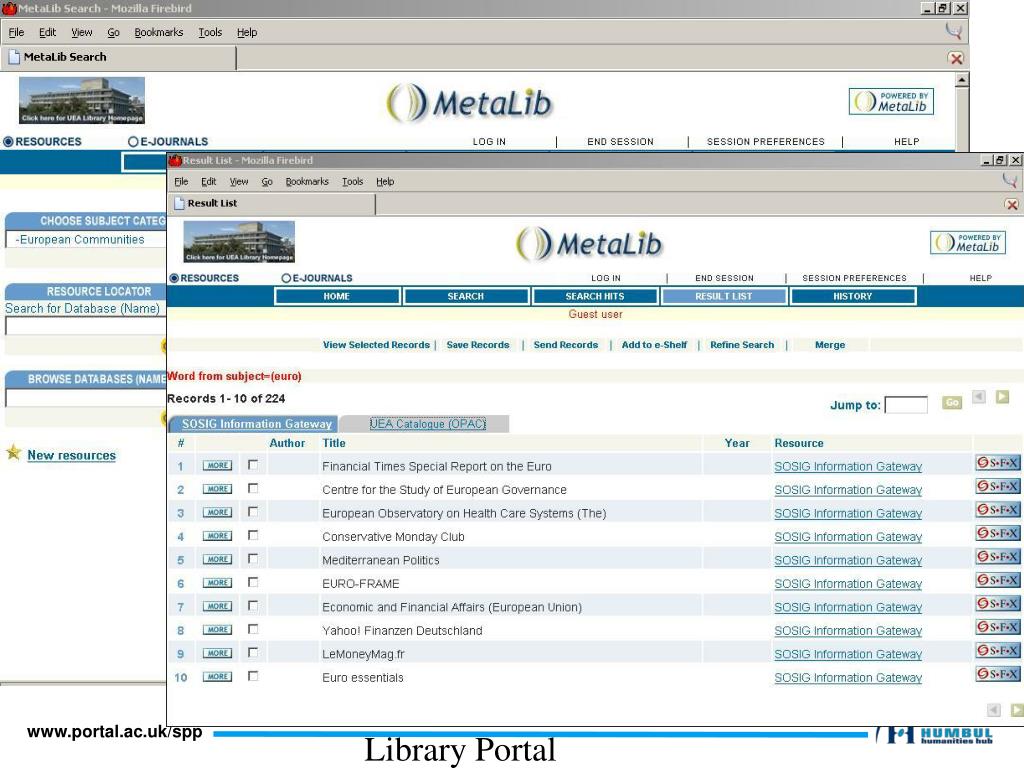
Task: Click View Selected Records link
Action: pos(376,345)
